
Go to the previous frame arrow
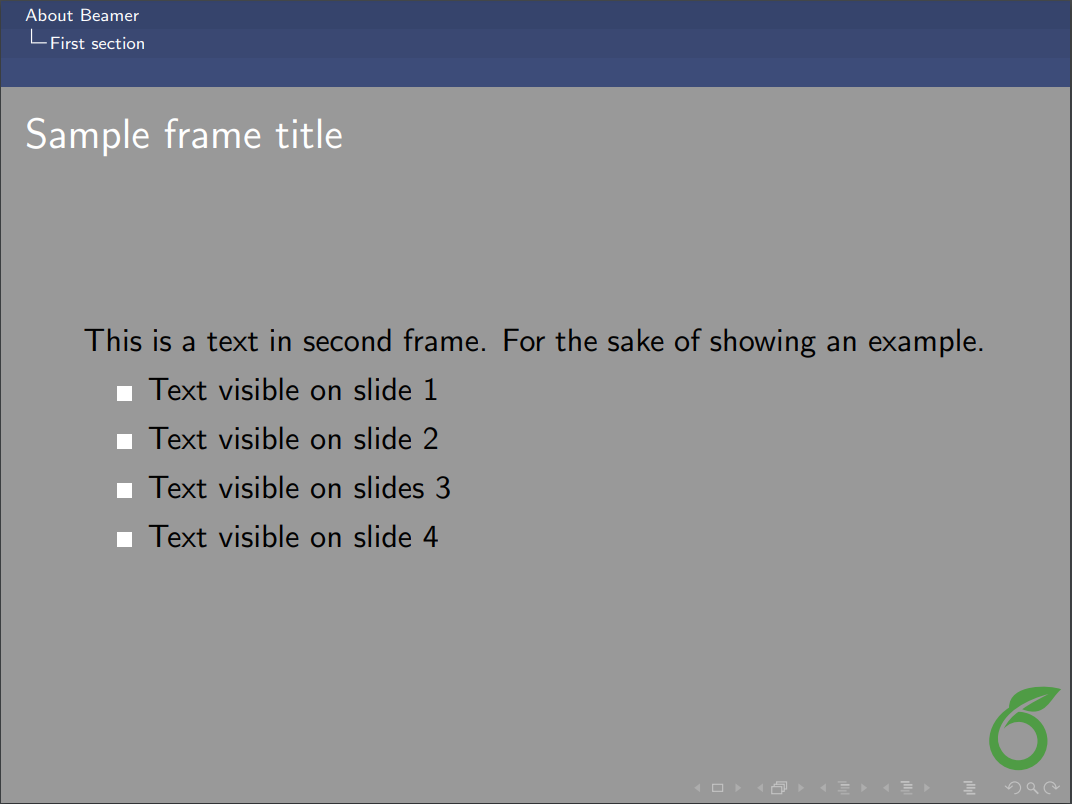[x=760, y=788]
